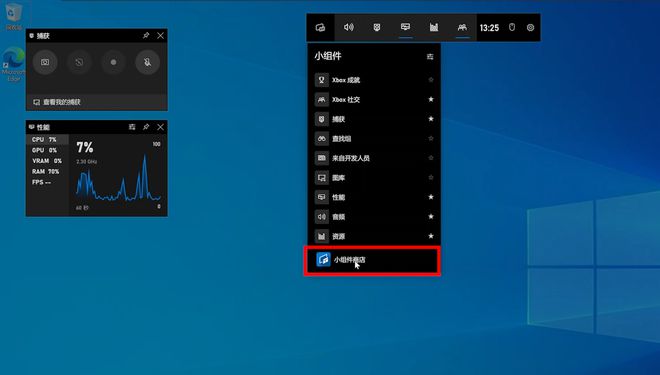This screenshot has width=660, height=375.
Task: Open the 查找组 widget row
Action: [374, 138]
